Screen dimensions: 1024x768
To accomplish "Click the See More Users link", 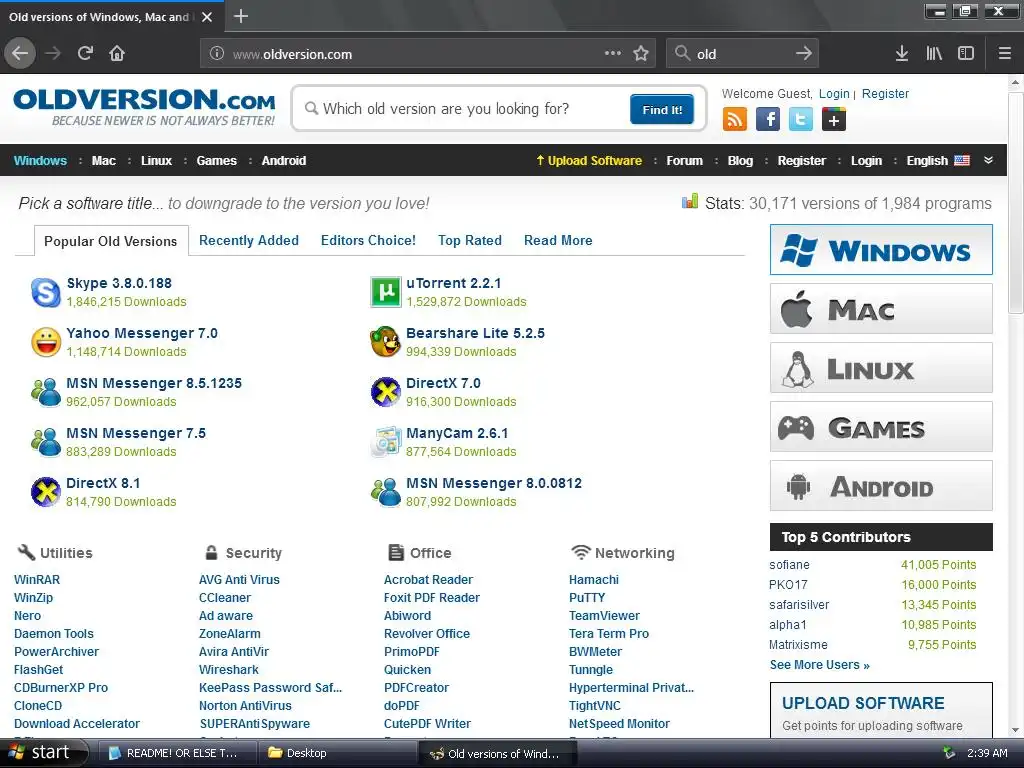I will [820, 665].
